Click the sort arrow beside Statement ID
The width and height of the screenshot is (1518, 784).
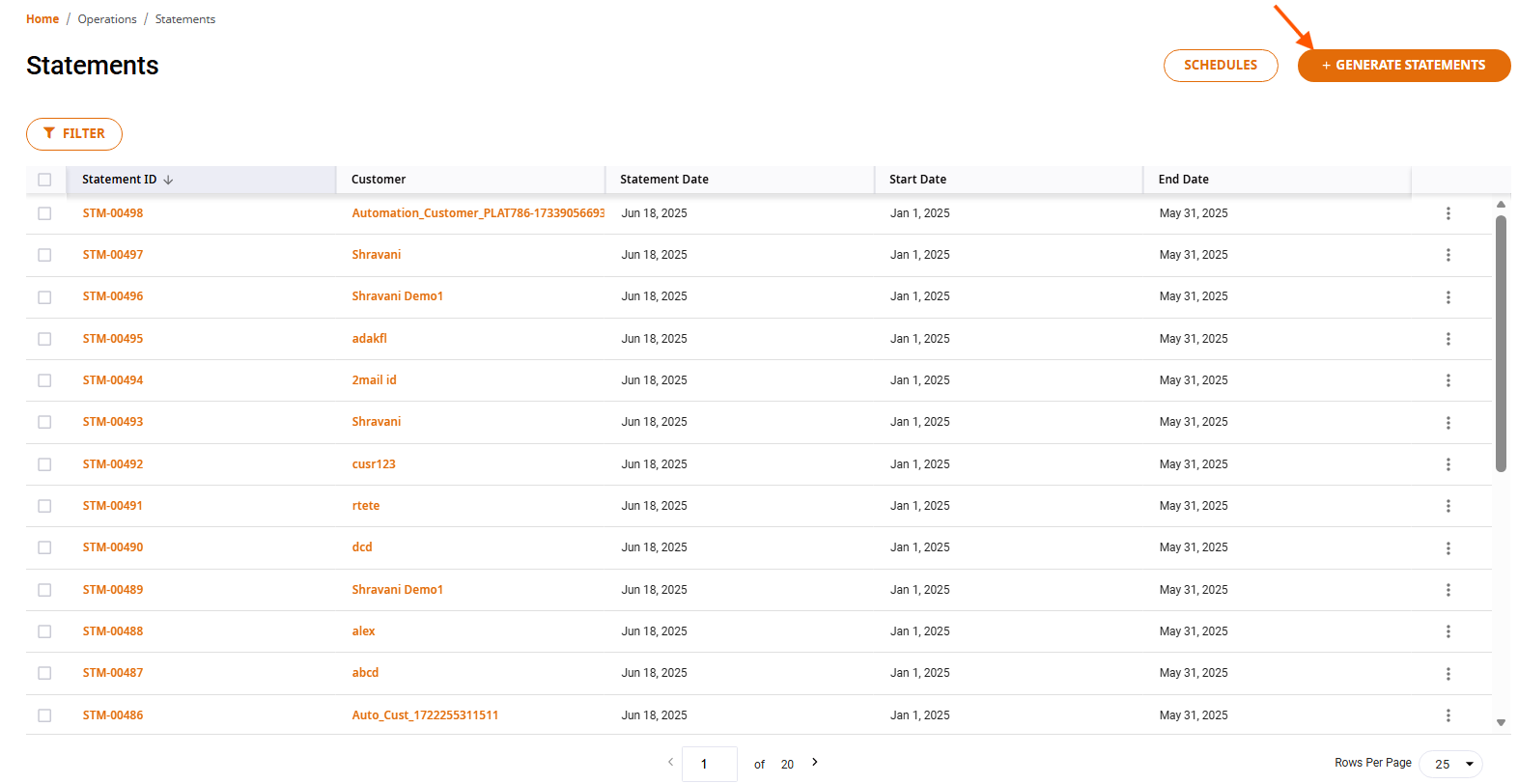point(168,180)
